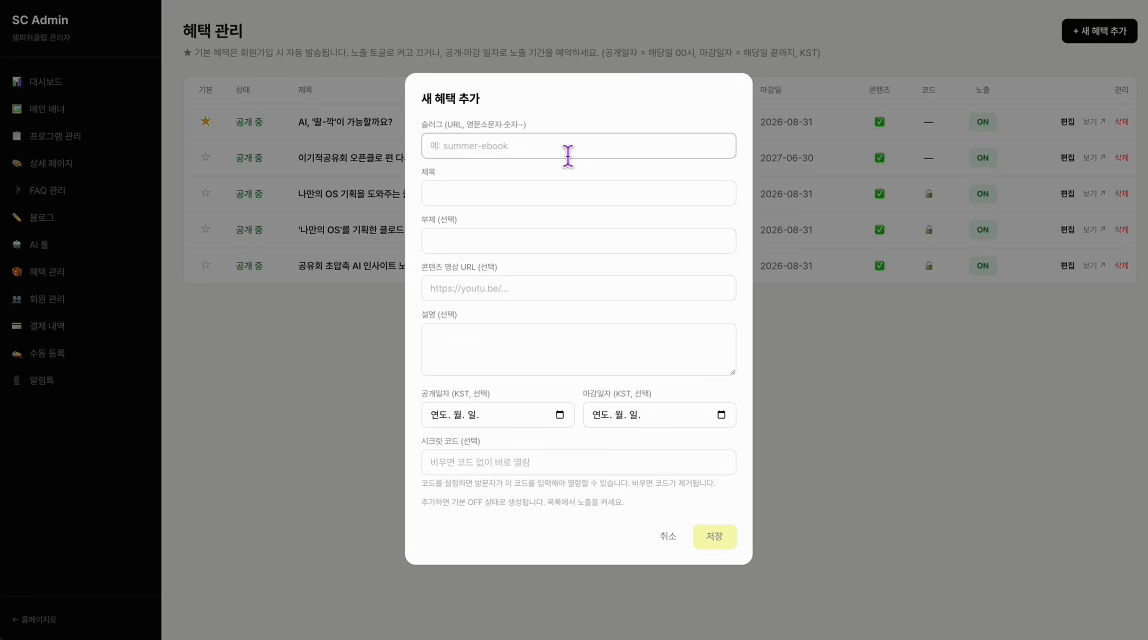Click content checkmark in 2027-06-30 row

point(879,158)
